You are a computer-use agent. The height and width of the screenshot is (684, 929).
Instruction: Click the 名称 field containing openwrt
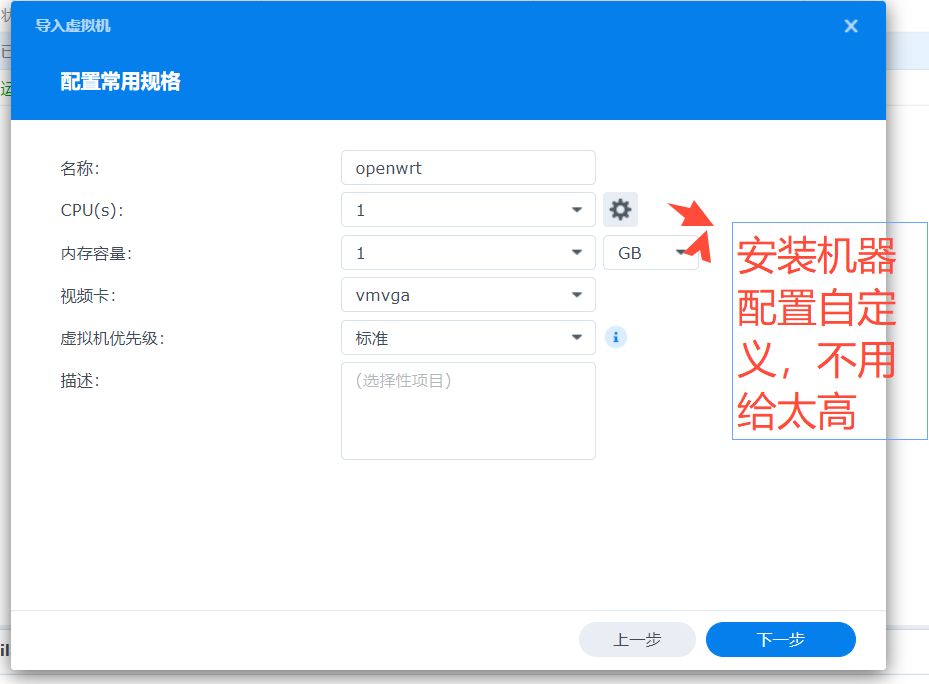click(x=468, y=168)
